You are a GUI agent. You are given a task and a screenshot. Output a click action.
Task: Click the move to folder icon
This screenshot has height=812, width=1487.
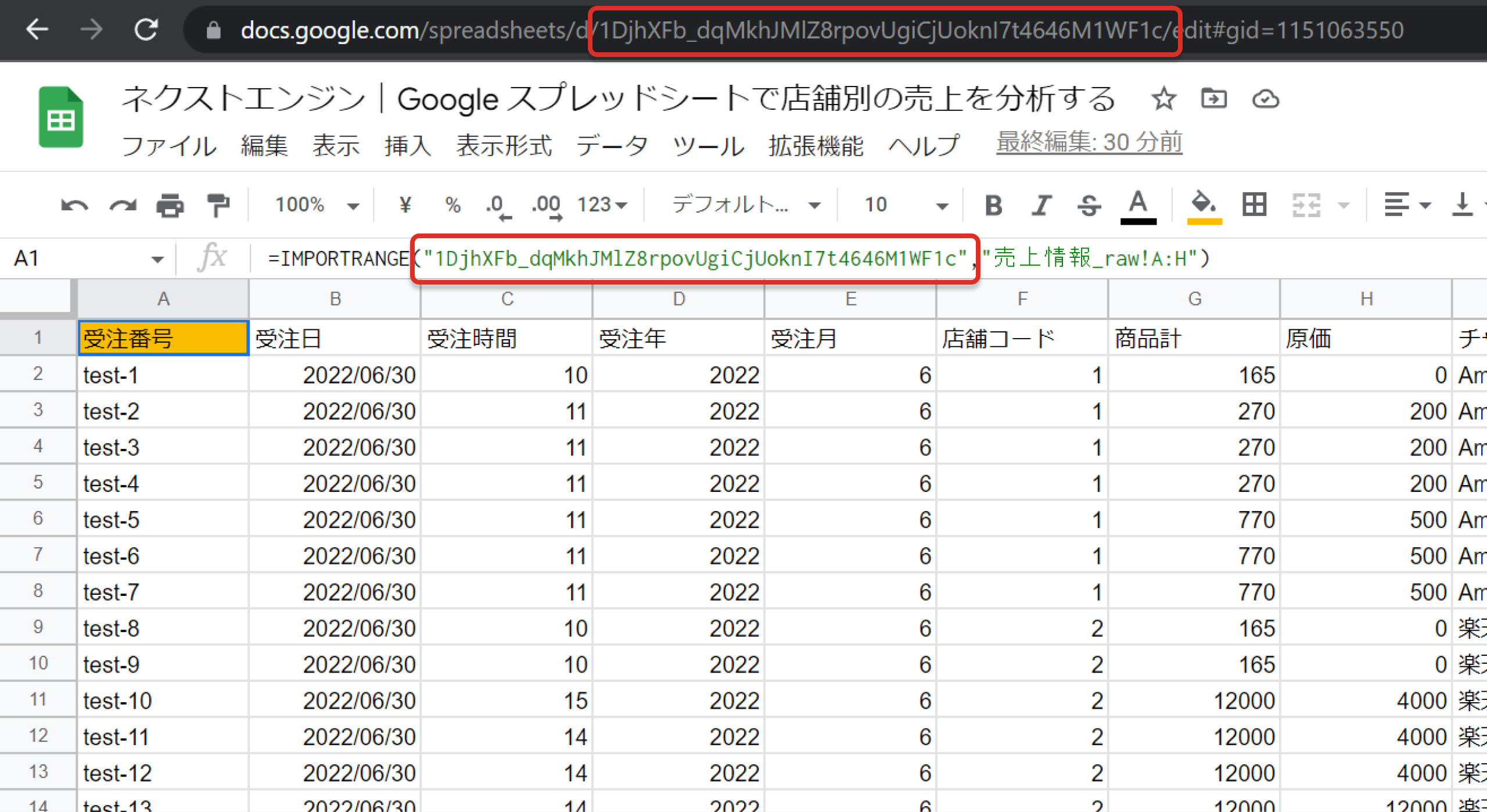click(x=1214, y=99)
